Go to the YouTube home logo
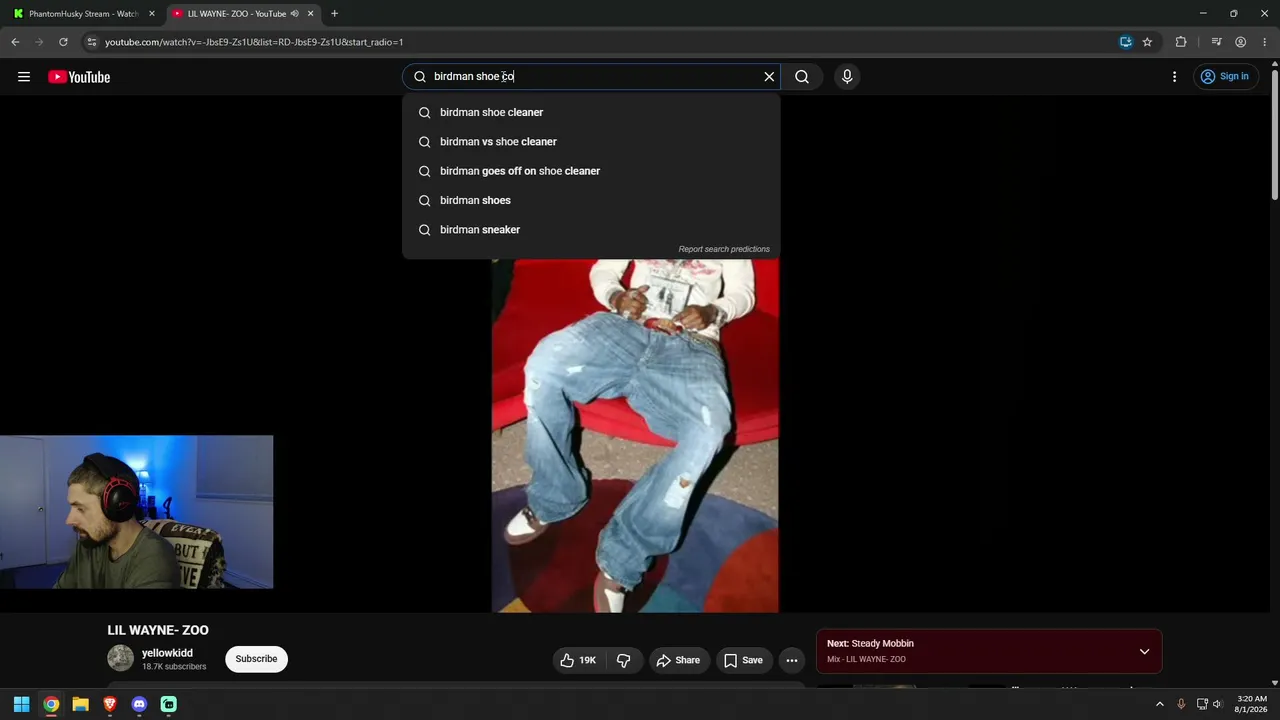 [79, 77]
